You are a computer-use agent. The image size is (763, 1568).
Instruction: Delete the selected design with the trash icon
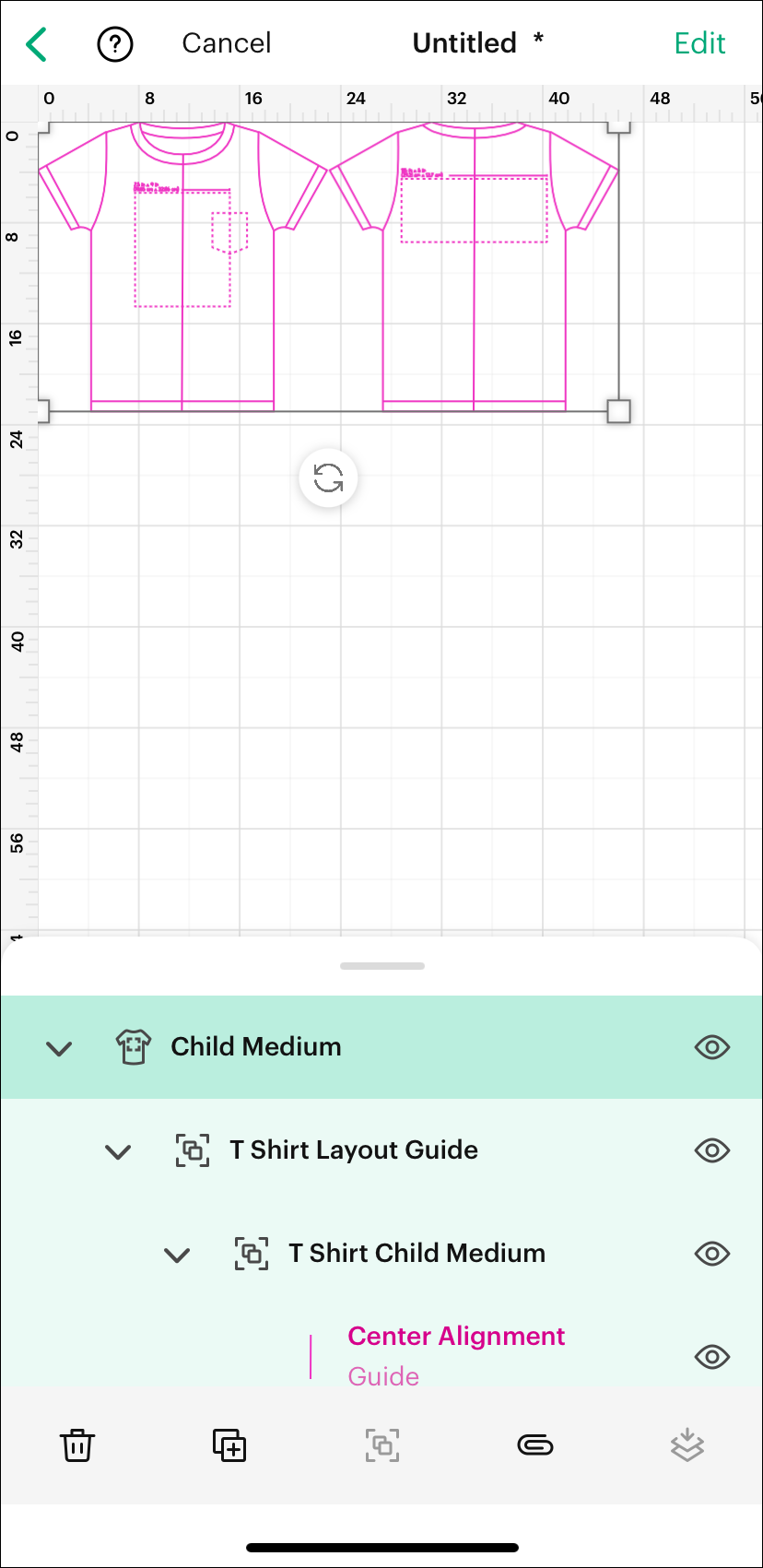pyautogui.click(x=77, y=1445)
